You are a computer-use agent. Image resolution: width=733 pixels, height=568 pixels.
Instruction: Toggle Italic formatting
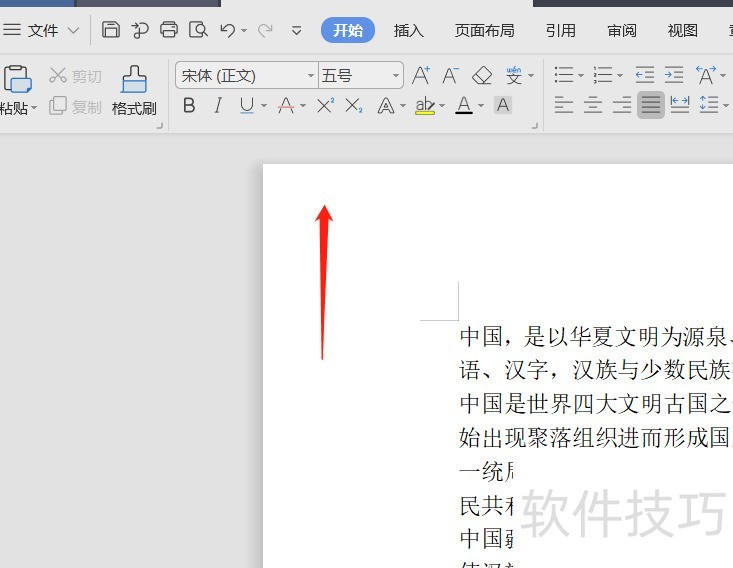point(218,106)
